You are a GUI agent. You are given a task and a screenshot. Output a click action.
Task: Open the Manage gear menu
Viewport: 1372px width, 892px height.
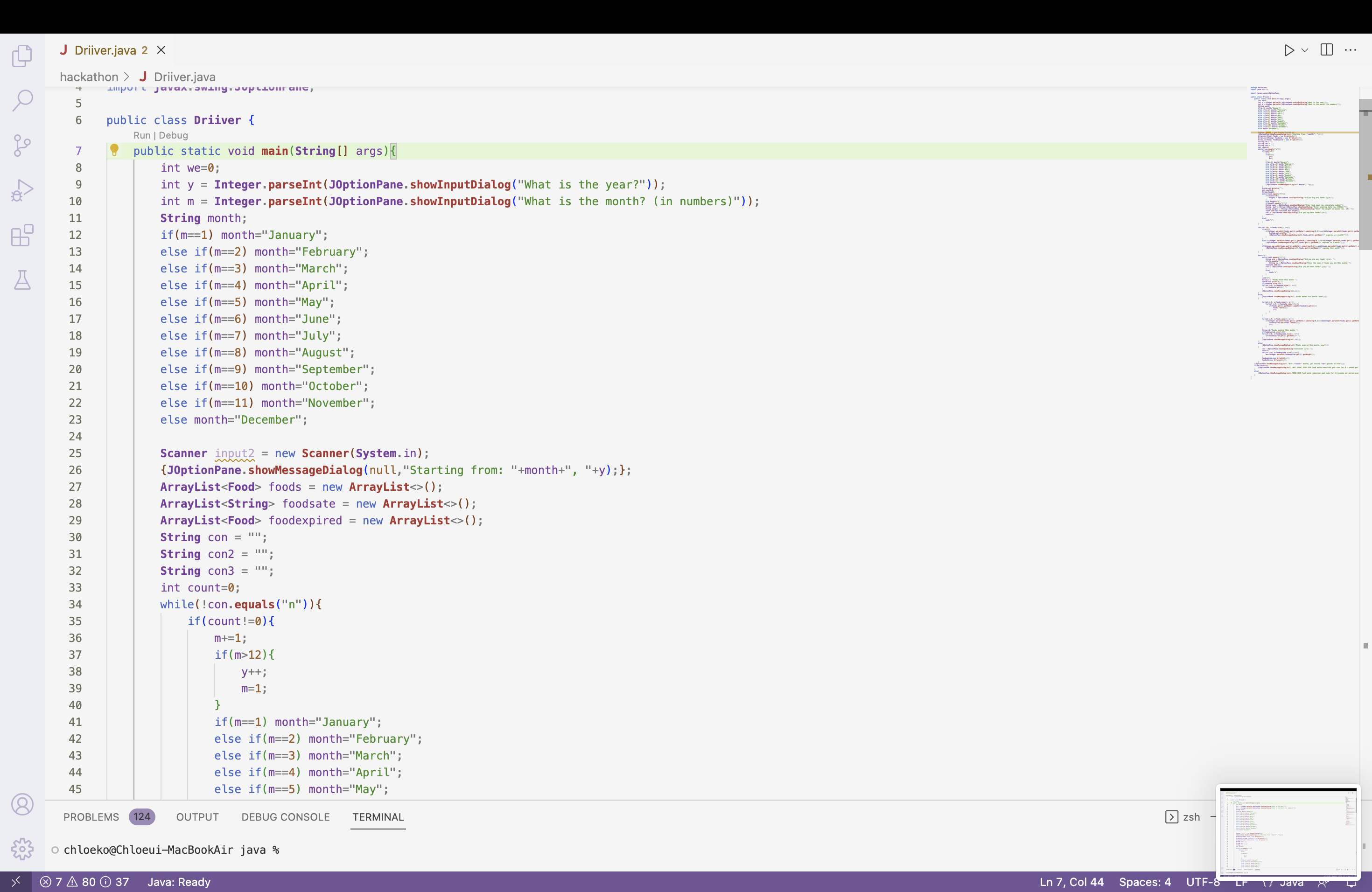coord(22,848)
